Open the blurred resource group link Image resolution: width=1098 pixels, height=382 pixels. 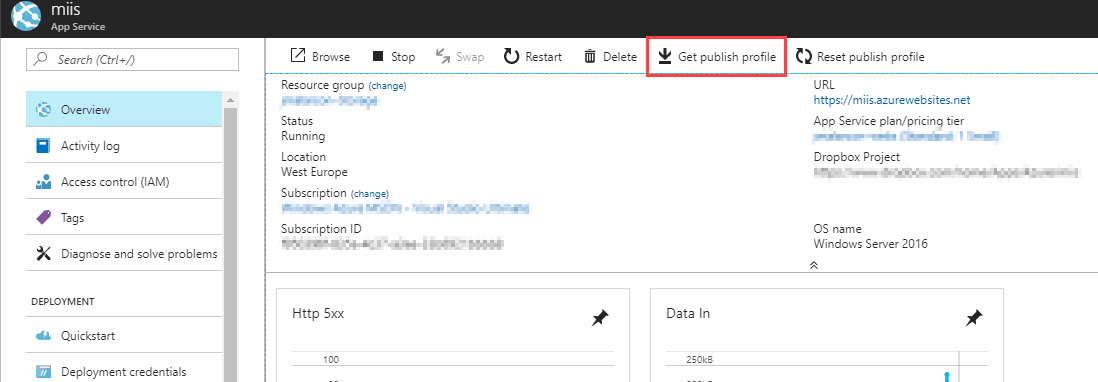point(330,101)
